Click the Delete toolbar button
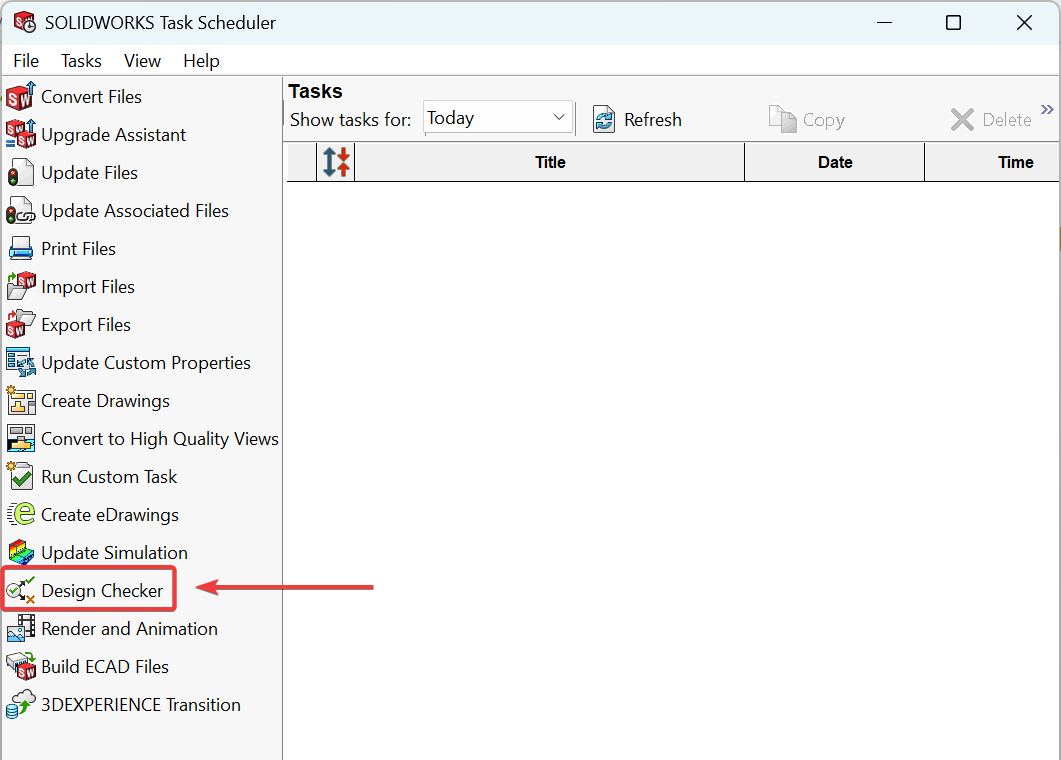 991,120
